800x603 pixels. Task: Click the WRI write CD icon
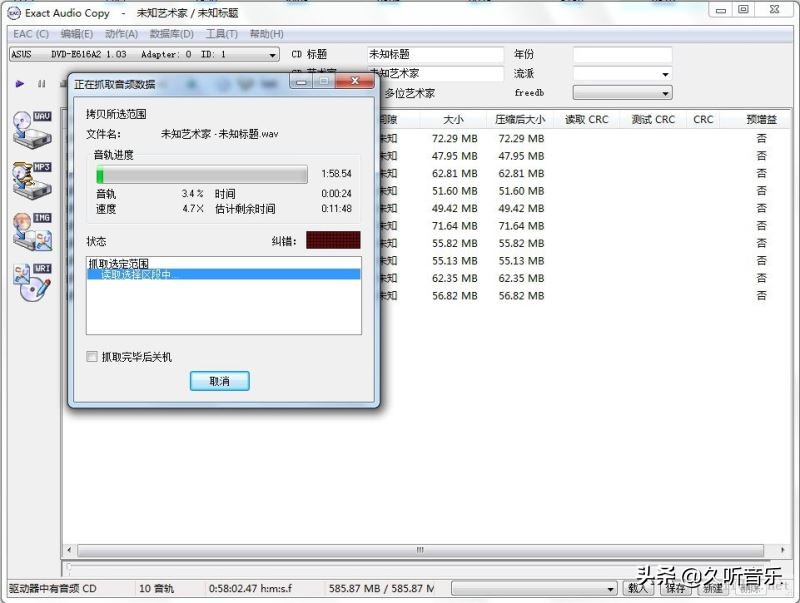tap(33, 282)
